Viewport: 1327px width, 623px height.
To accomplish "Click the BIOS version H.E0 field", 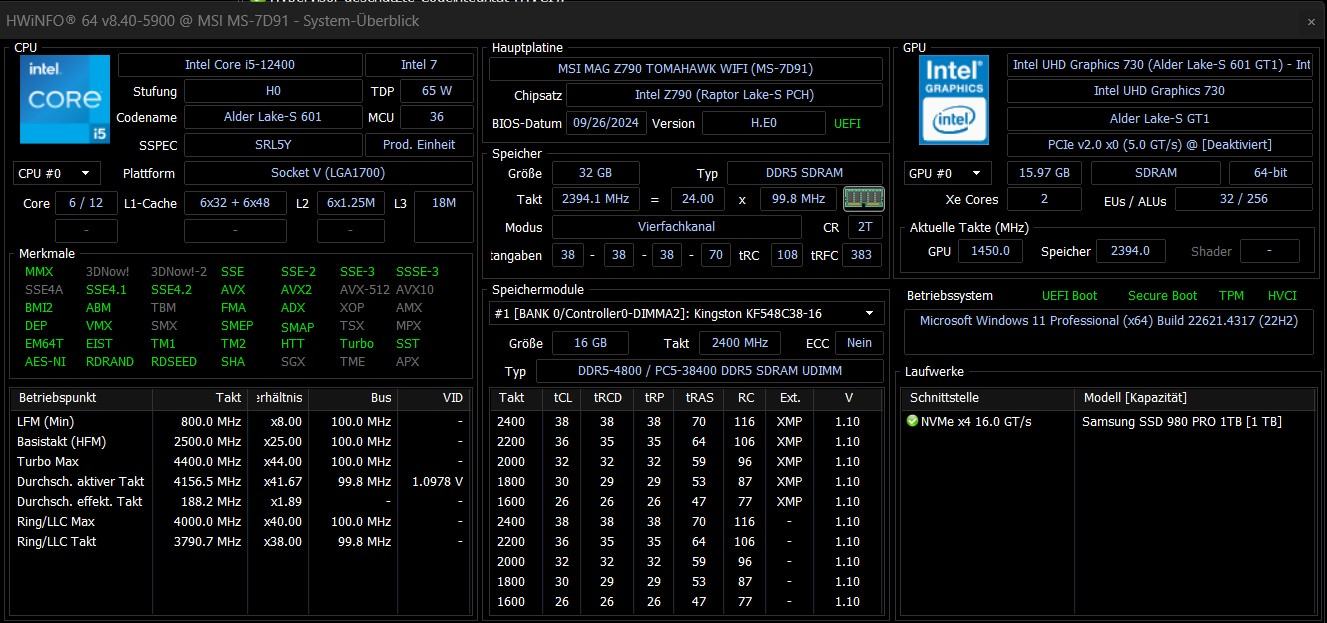I will point(763,124).
